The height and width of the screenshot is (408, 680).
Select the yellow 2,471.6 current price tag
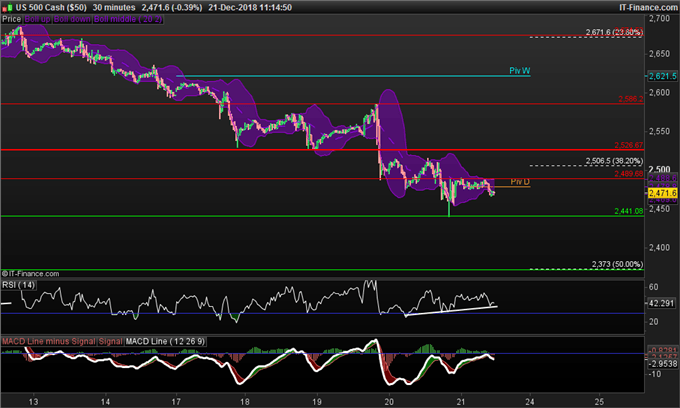click(x=662, y=193)
